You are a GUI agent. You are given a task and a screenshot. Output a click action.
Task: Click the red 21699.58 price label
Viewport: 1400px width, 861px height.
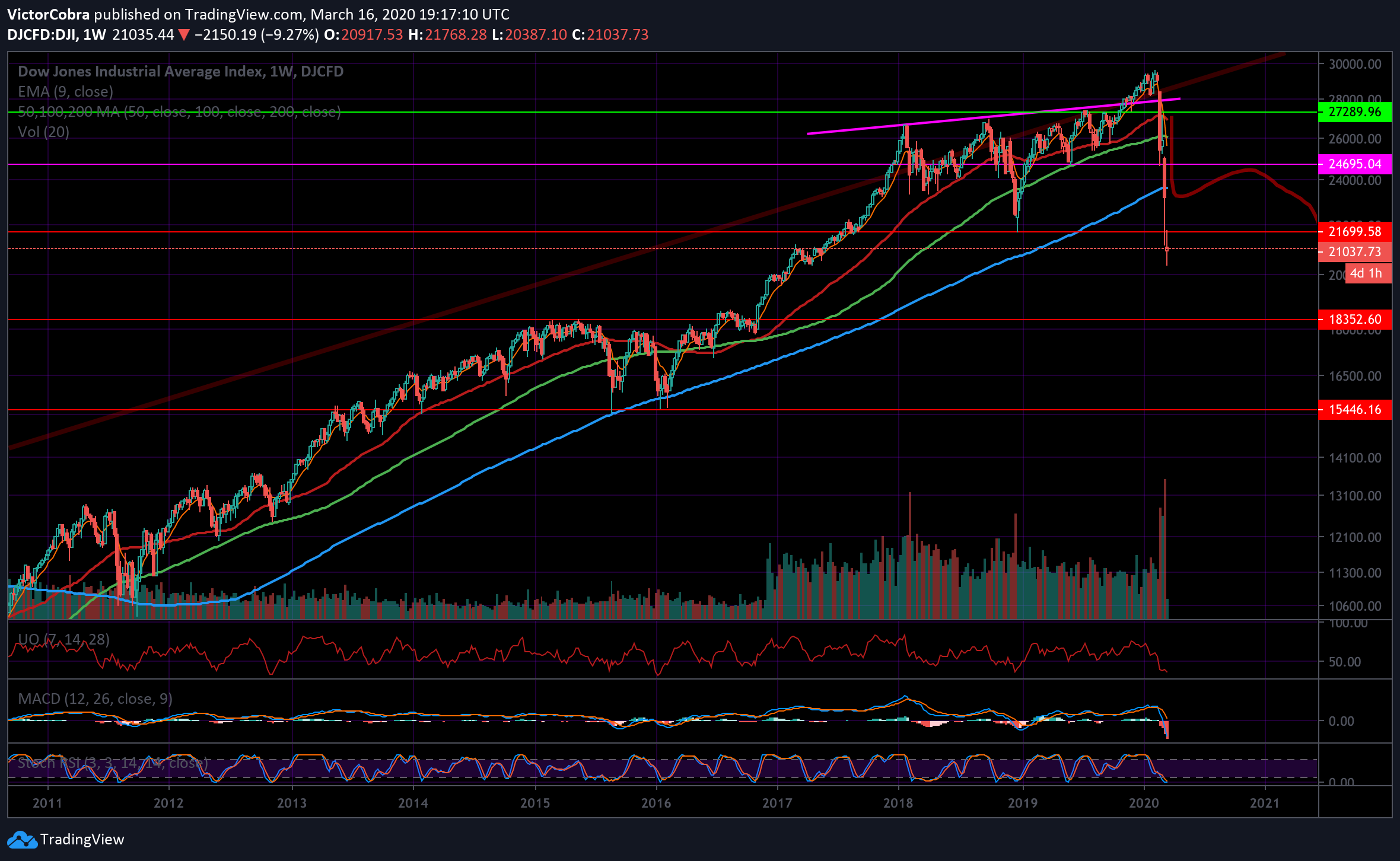coord(1355,231)
